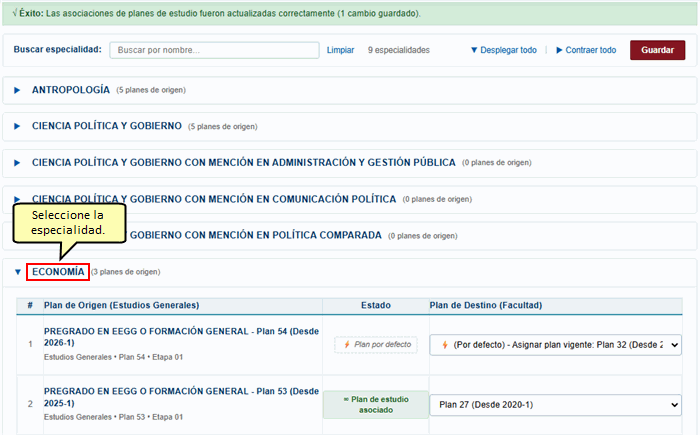
Task: Collapse the ECONOMÍA section arrow
Action: (17, 272)
